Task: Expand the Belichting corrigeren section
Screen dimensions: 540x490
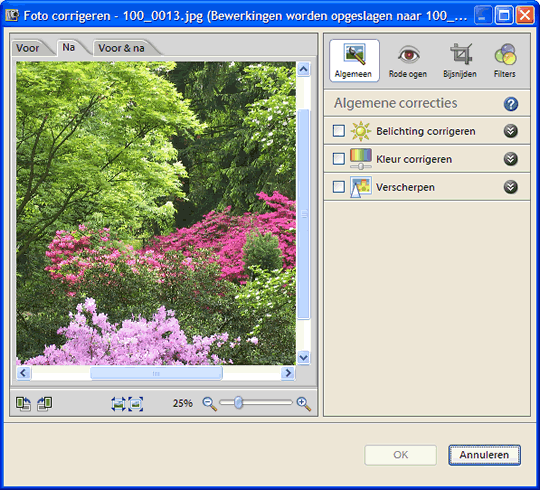Action: point(511,131)
